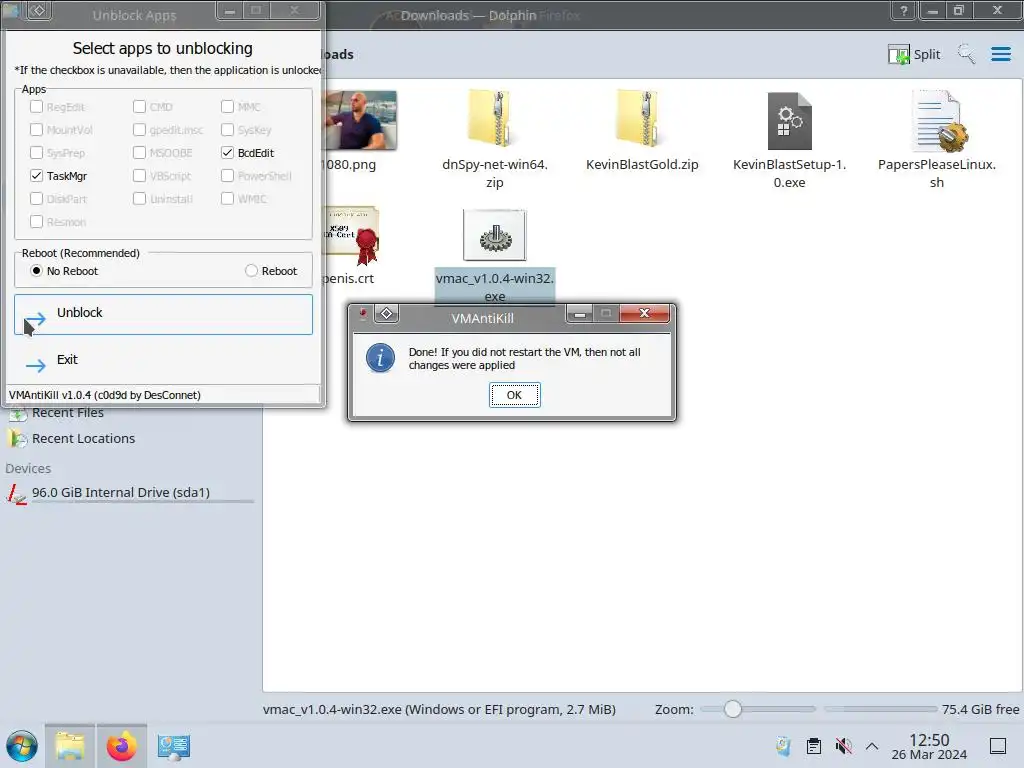Screen dimensions: 1024x768
Task: Expand hidden system tray icons arrow
Action: [872, 746]
